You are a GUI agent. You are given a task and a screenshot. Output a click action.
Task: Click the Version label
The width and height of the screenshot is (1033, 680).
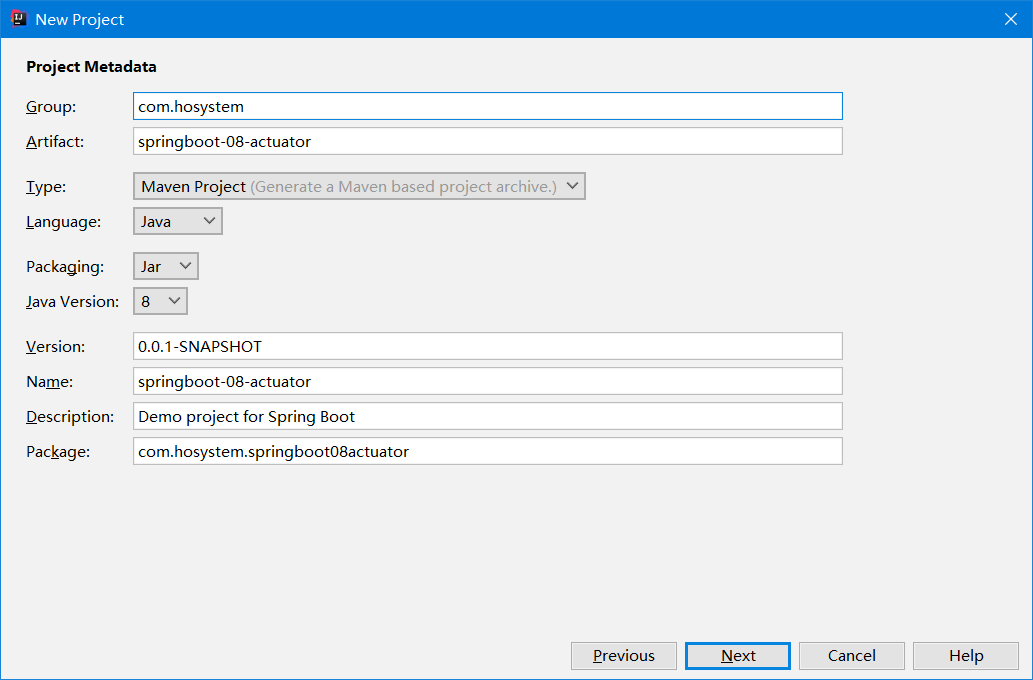pyautogui.click(x=56, y=347)
